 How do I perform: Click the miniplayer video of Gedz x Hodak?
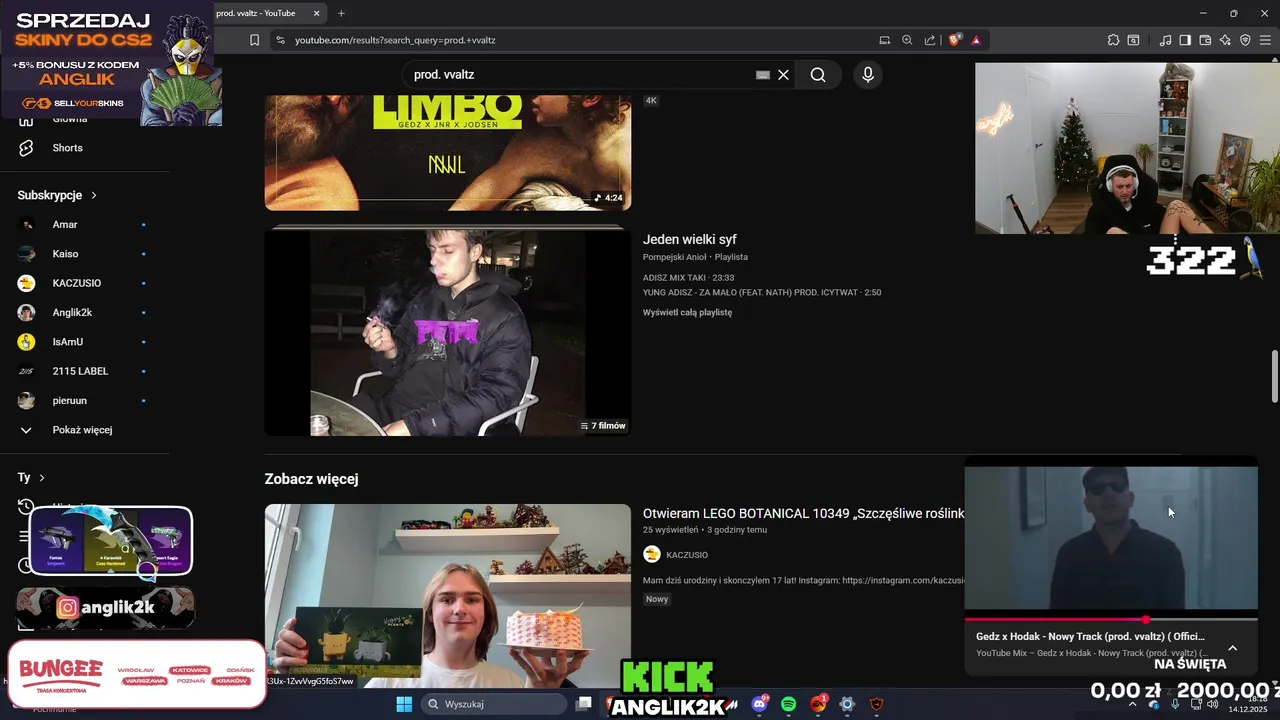pos(1111,538)
